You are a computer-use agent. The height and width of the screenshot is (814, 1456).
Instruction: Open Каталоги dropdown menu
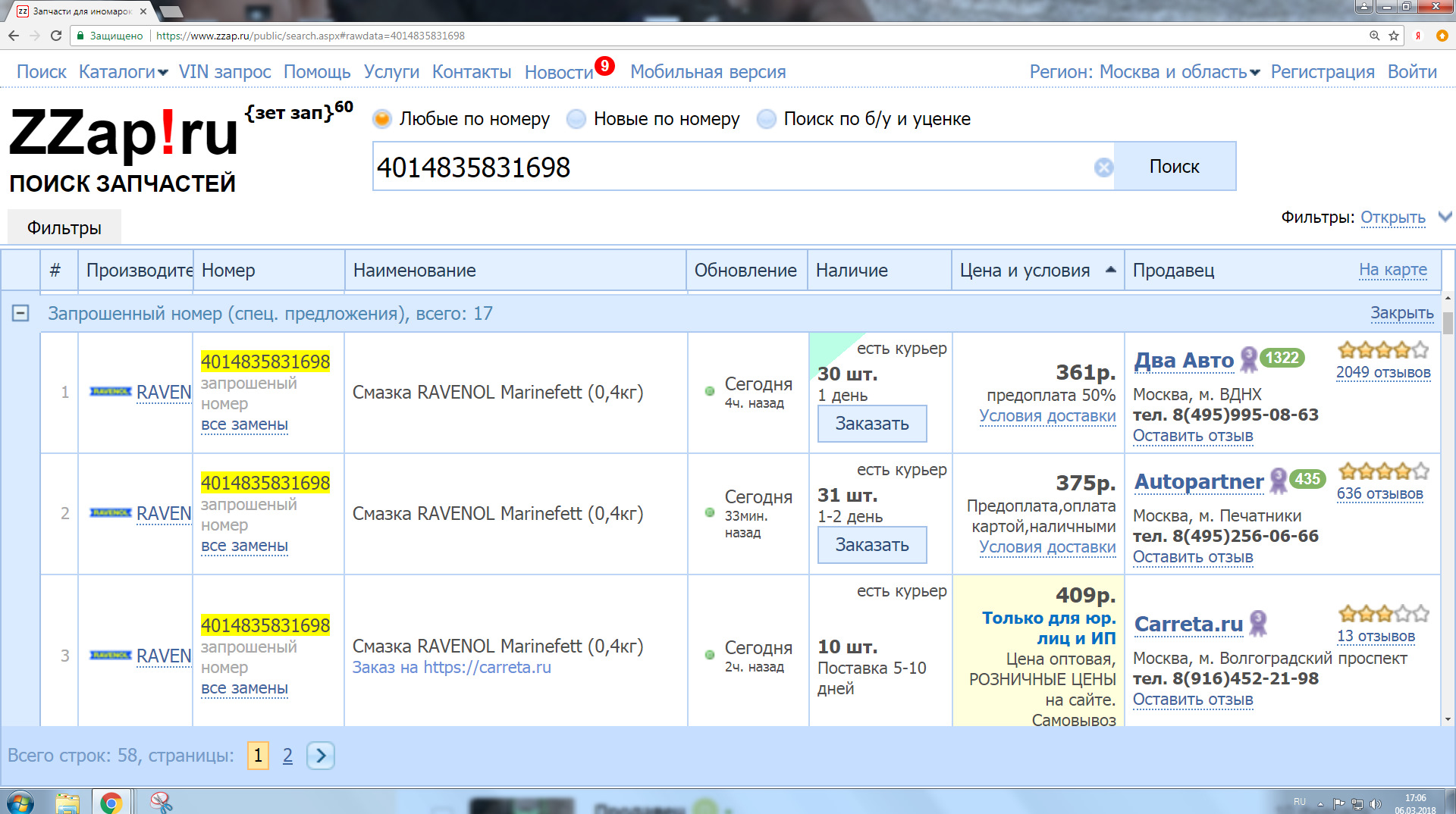(x=124, y=72)
